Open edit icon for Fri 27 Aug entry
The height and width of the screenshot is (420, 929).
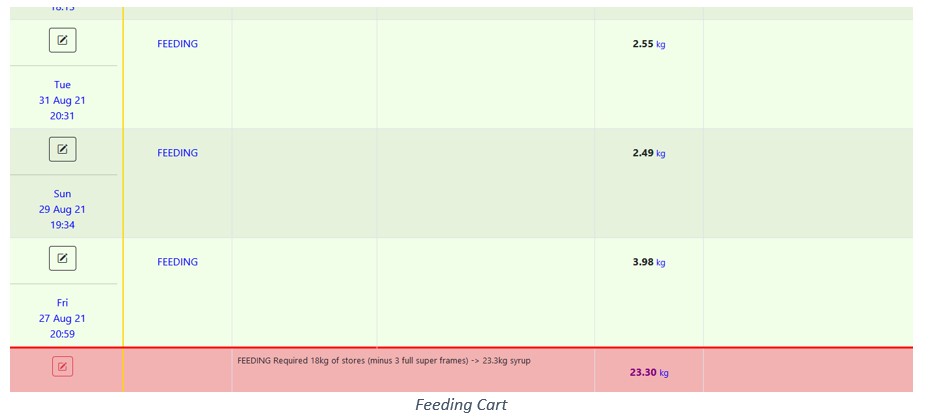[62, 258]
